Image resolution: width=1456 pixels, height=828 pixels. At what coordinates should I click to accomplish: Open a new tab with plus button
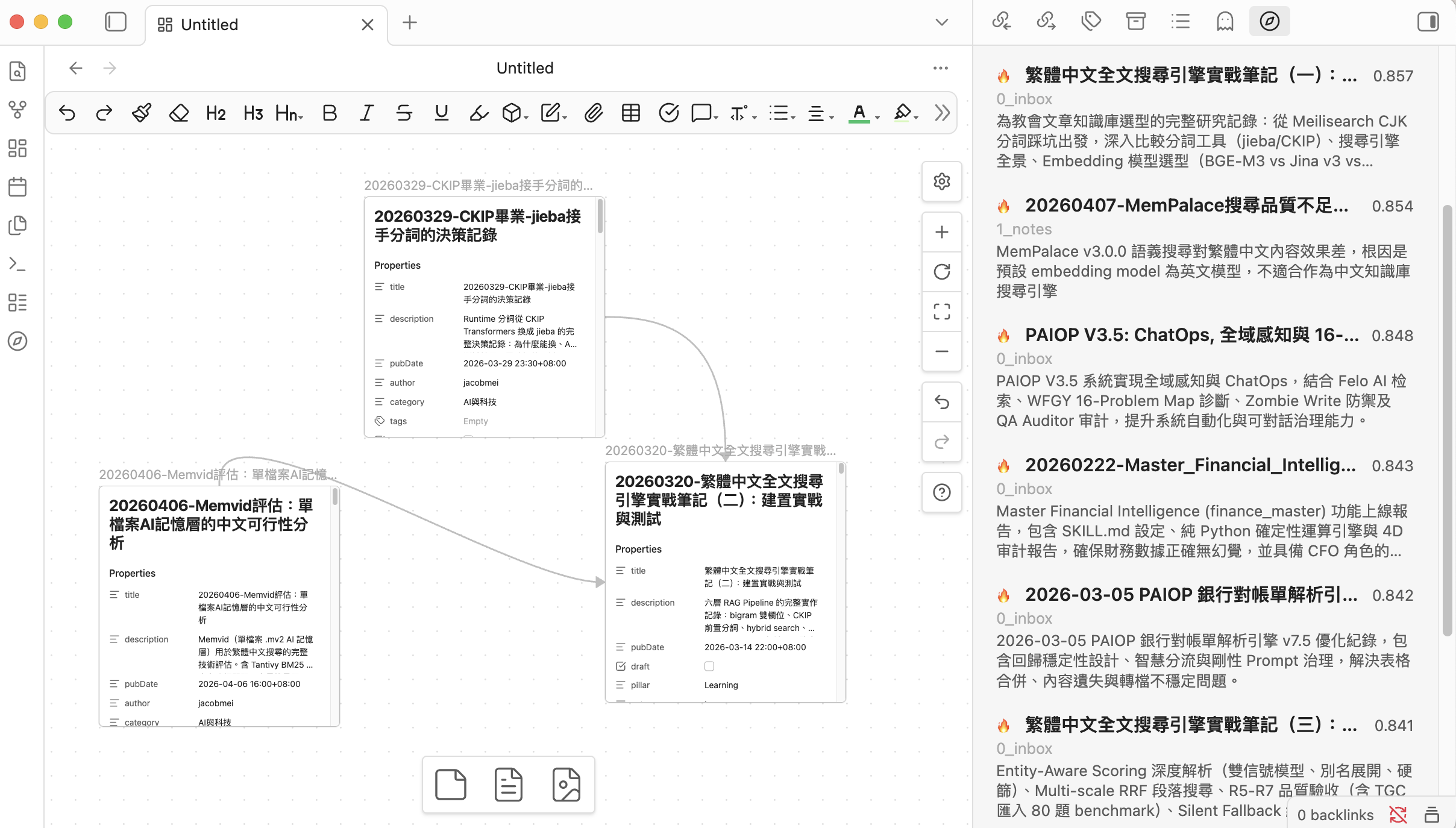point(410,23)
